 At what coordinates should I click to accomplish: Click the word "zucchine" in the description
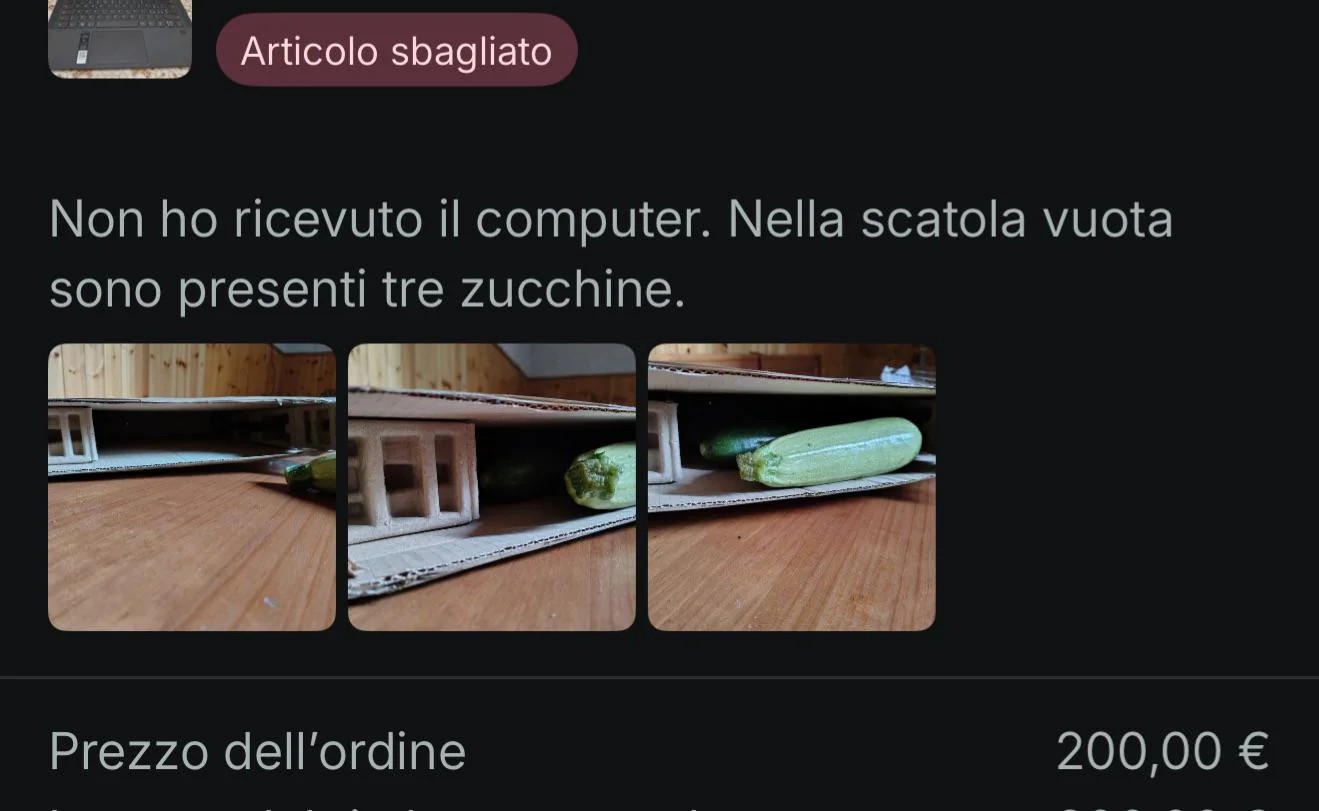[x=572, y=290]
